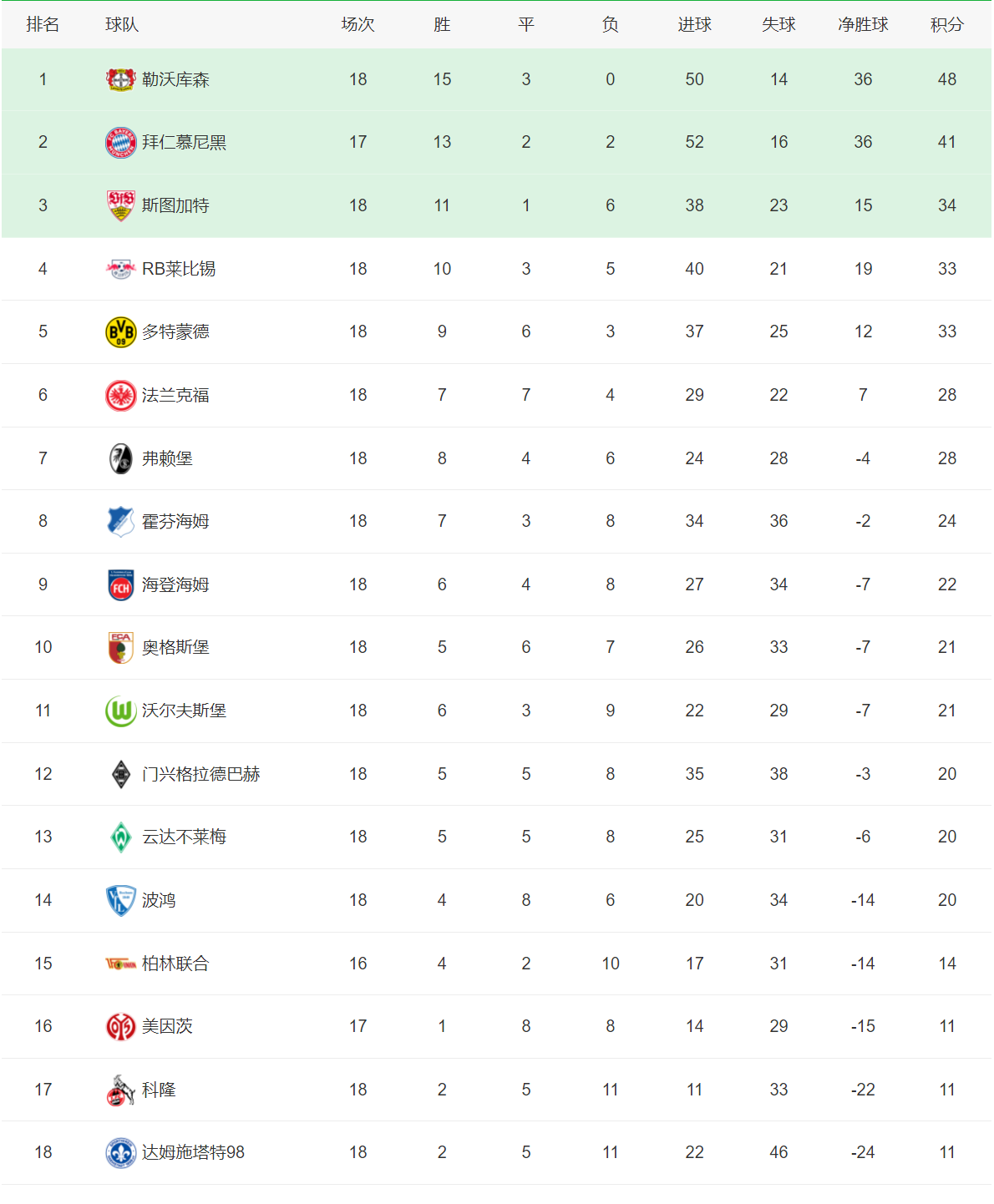This screenshot has height=1204, width=994.
Task: Click the Heidenheim FCH crest
Action: [x=121, y=585]
